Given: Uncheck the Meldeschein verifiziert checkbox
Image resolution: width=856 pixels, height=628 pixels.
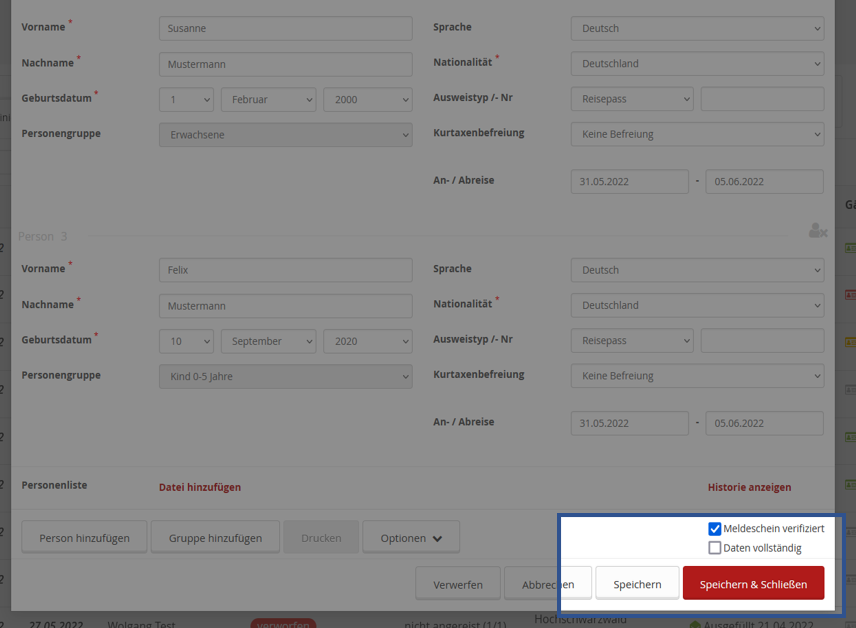Looking at the screenshot, I should [x=714, y=529].
